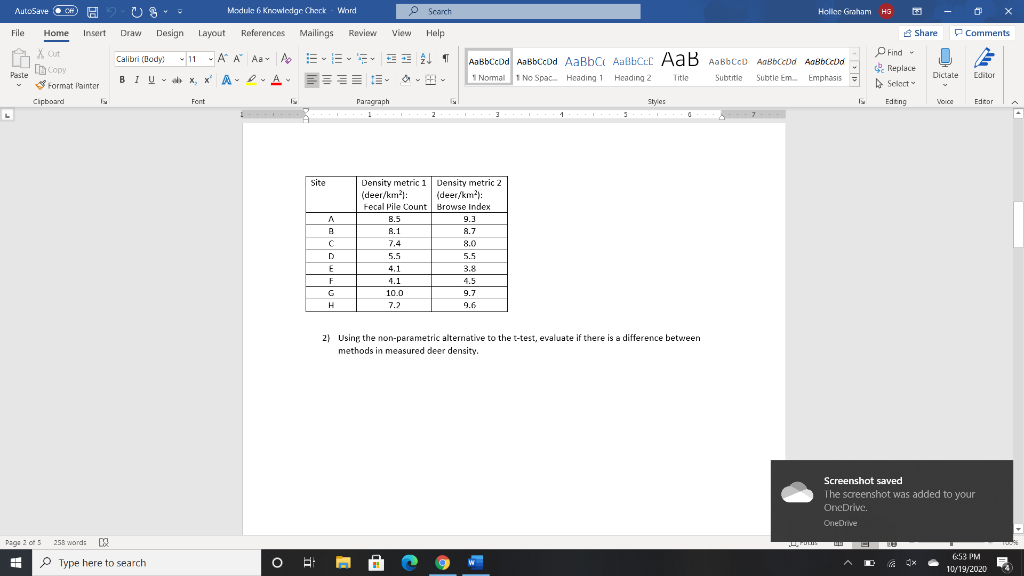
Task: Toggle paragraph marks visibility
Action: click(x=446, y=58)
